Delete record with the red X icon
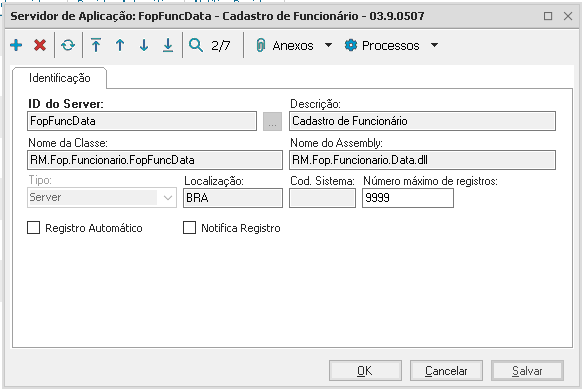 pos(40,45)
